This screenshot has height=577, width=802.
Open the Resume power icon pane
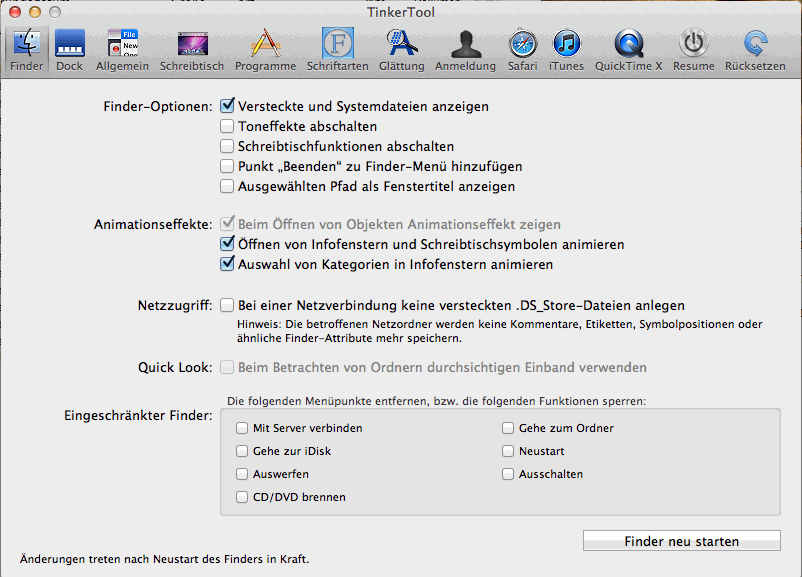pyautogui.click(x=693, y=48)
